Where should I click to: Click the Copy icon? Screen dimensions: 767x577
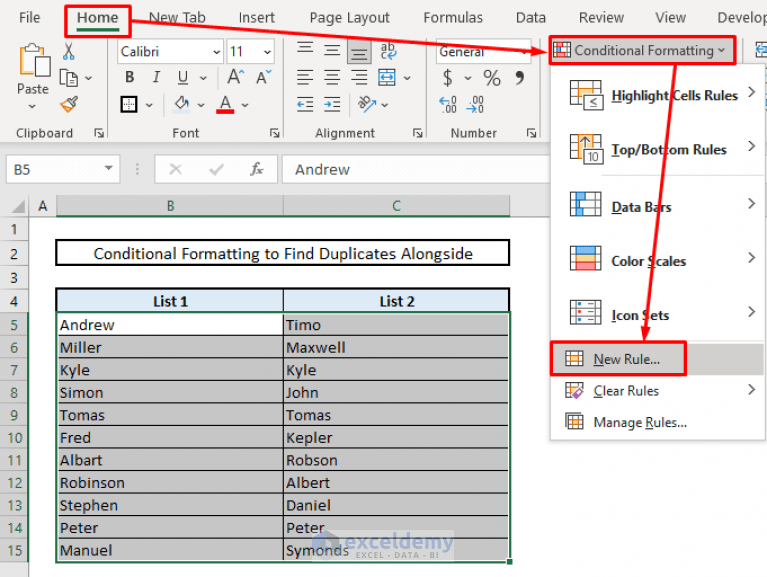(x=68, y=78)
